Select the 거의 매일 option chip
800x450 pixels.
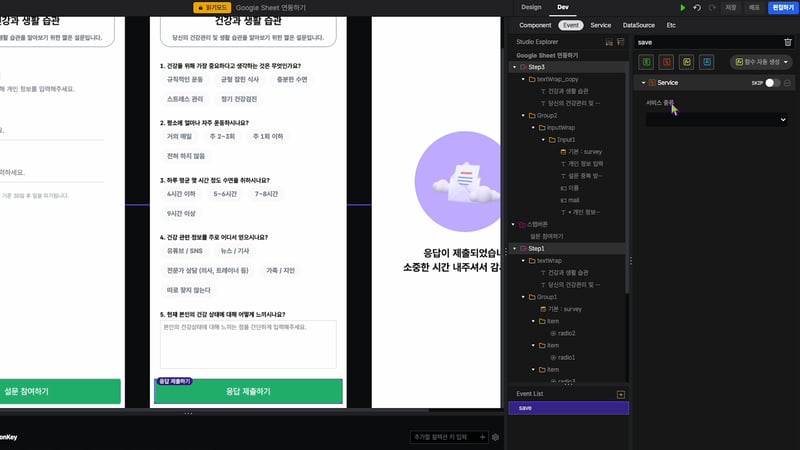(x=179, y=137)
